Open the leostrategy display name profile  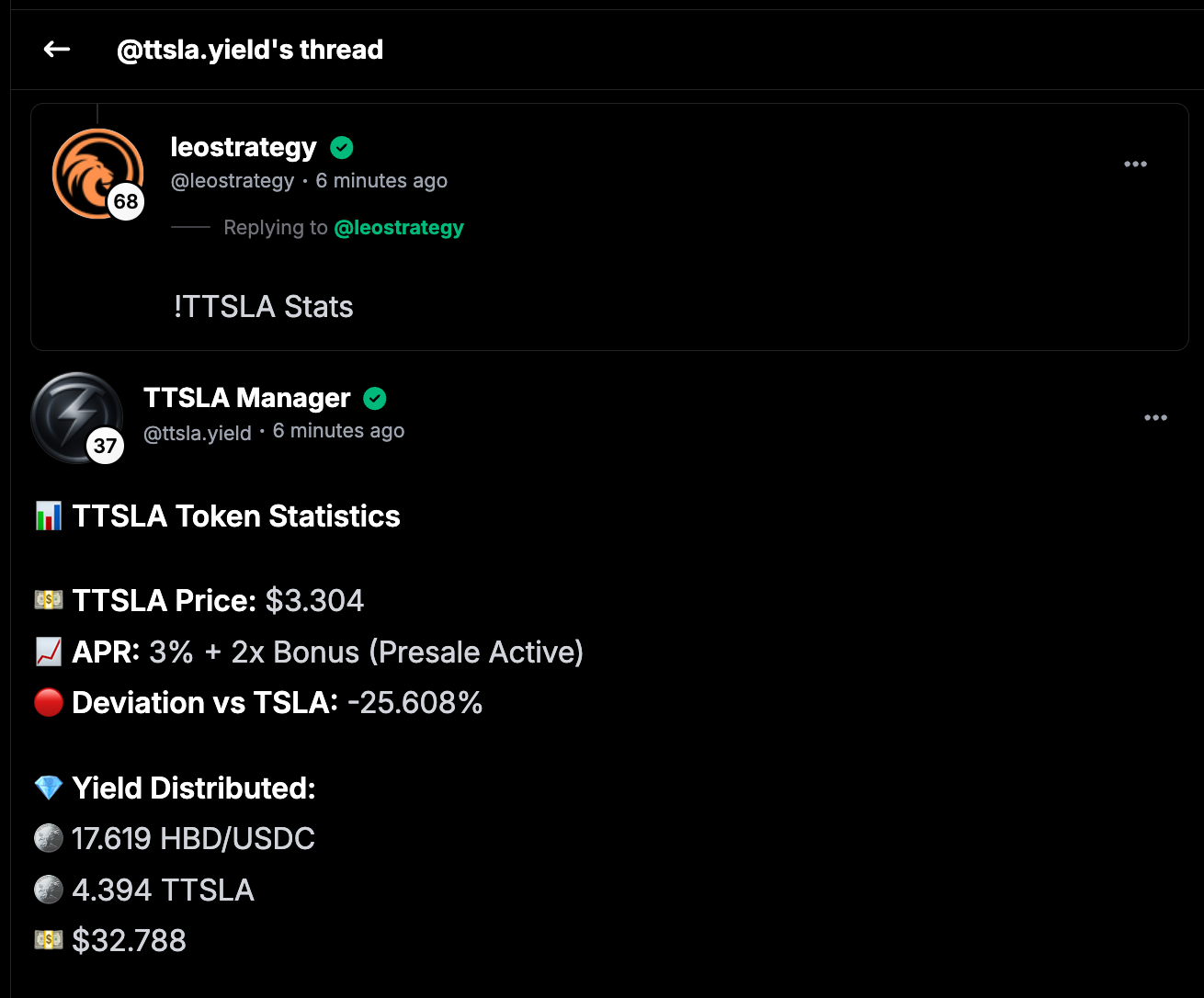[244, 148]
